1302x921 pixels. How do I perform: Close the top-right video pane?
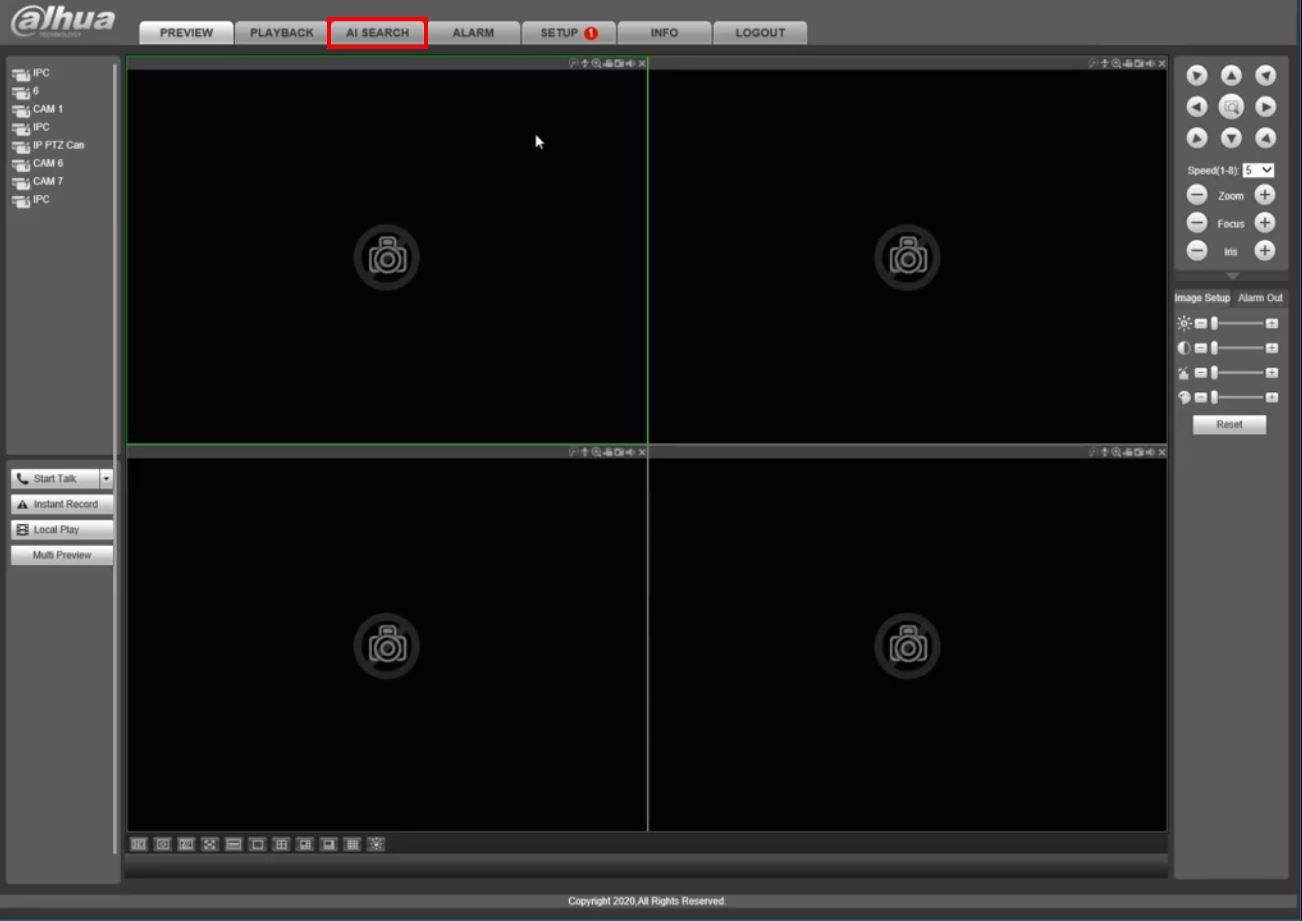[1162, 63]
